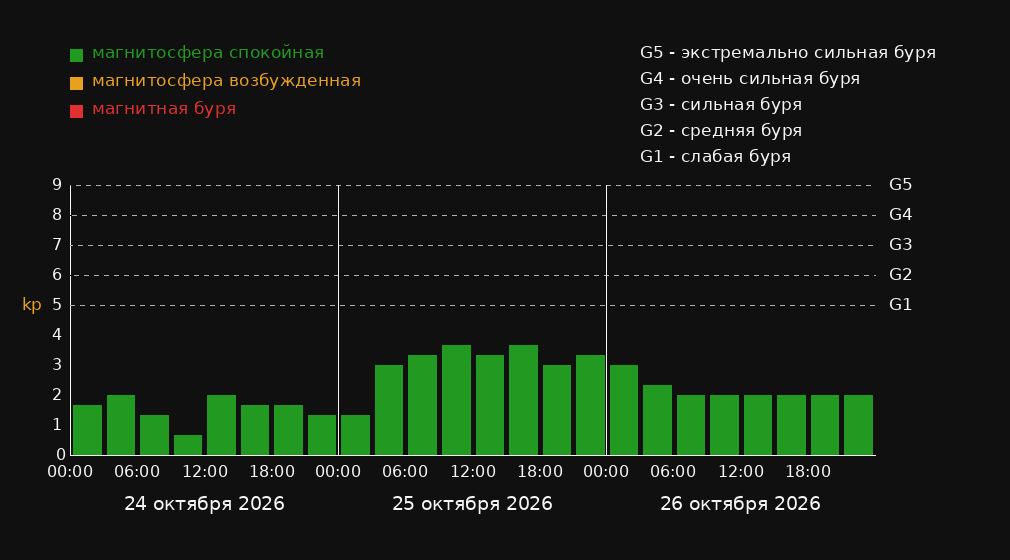Select the 'магнитосфера возбужденная' legend text

(x=227, y=81)
